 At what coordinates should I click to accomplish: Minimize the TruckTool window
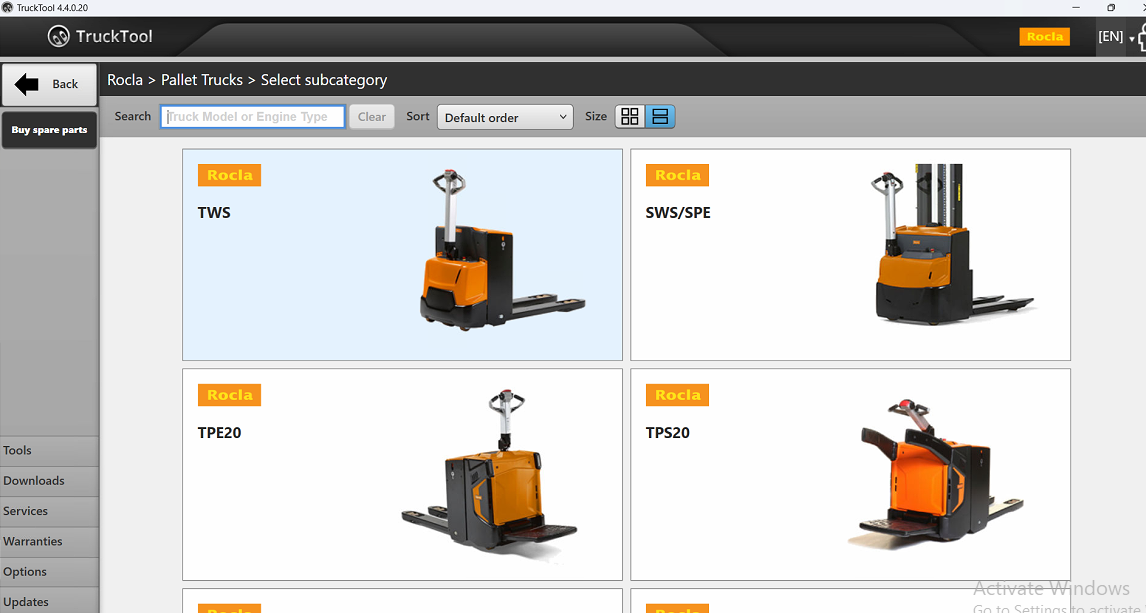pos(1077,7)
